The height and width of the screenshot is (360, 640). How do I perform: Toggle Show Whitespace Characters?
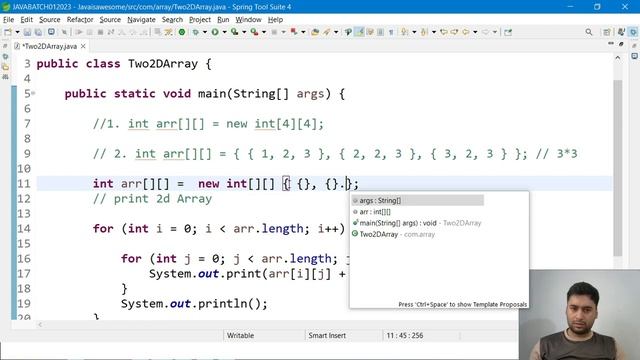point(391,32)
